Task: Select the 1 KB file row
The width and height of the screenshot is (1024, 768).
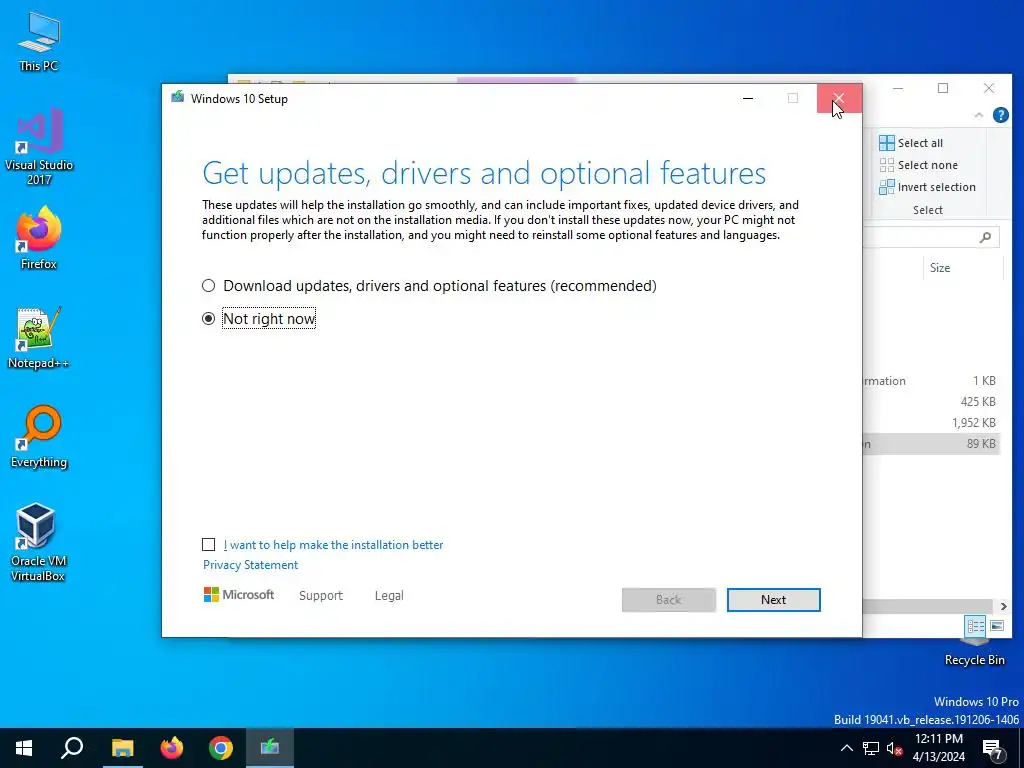Action: tap(931, 381)
